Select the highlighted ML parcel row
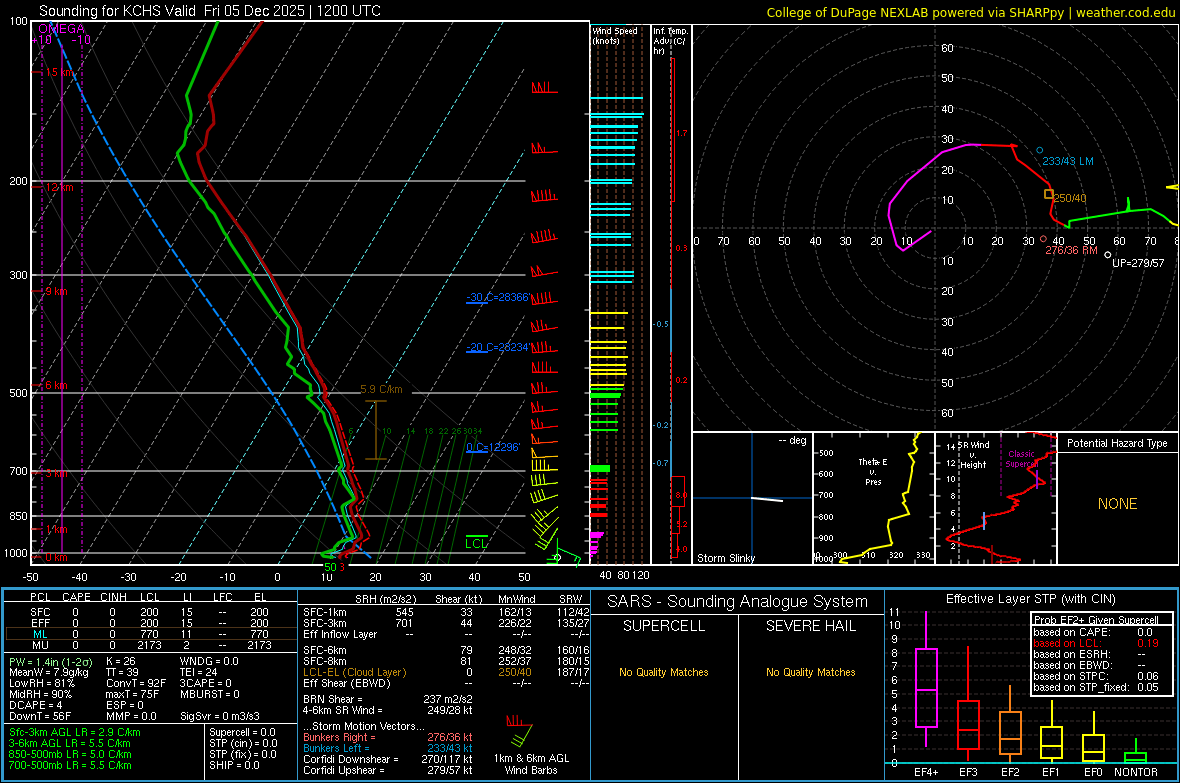Image resolution: width=1180 pixels, height=783 pixels. coord(150,634)
